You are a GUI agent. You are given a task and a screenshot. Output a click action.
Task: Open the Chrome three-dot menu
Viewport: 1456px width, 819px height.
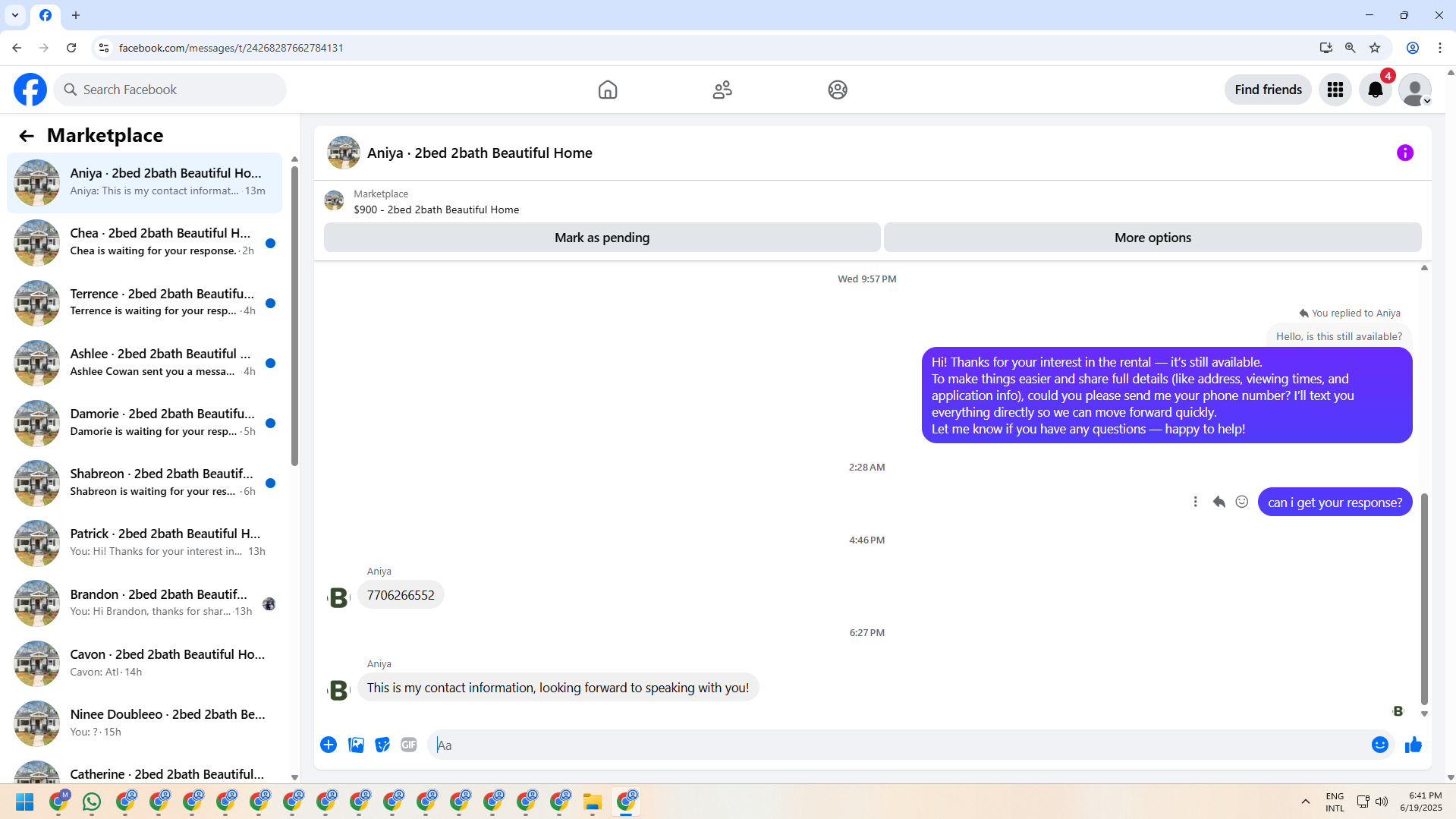coord(1440,48)
